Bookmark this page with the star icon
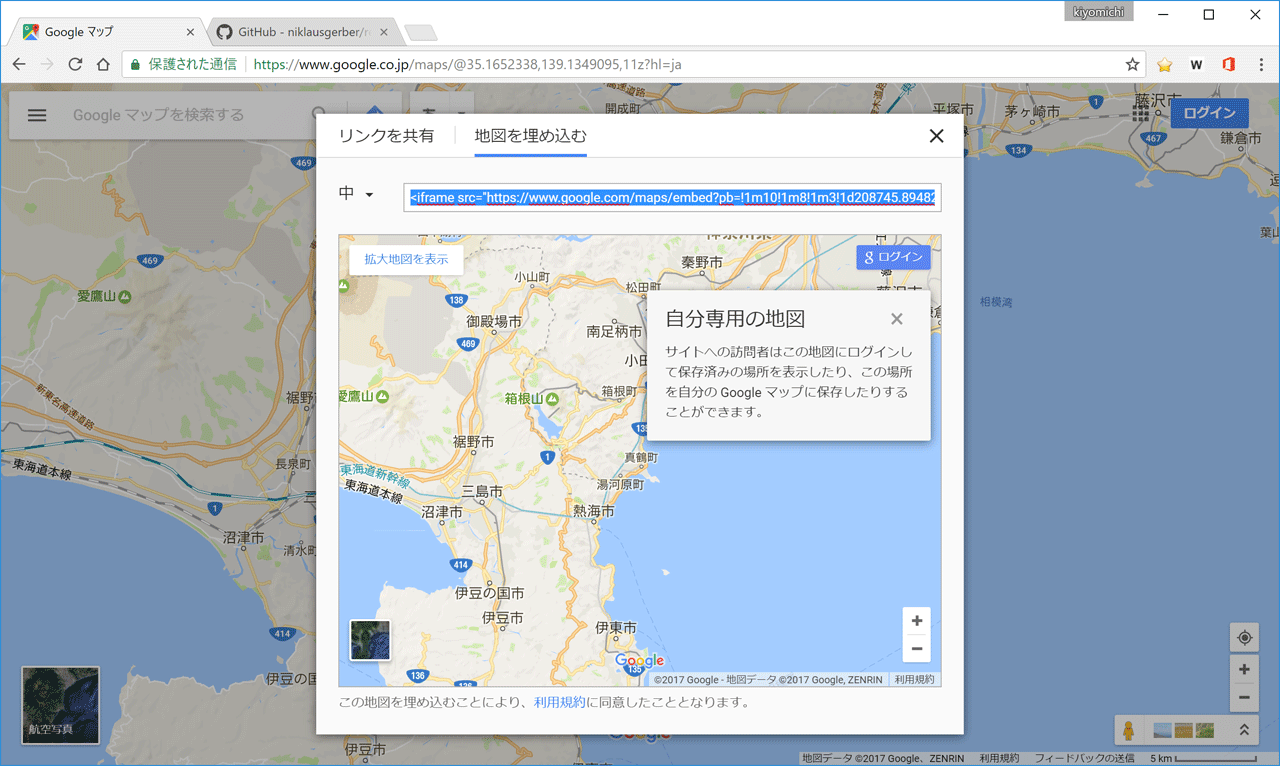The image size is (1280, 766). [1132, 64]
